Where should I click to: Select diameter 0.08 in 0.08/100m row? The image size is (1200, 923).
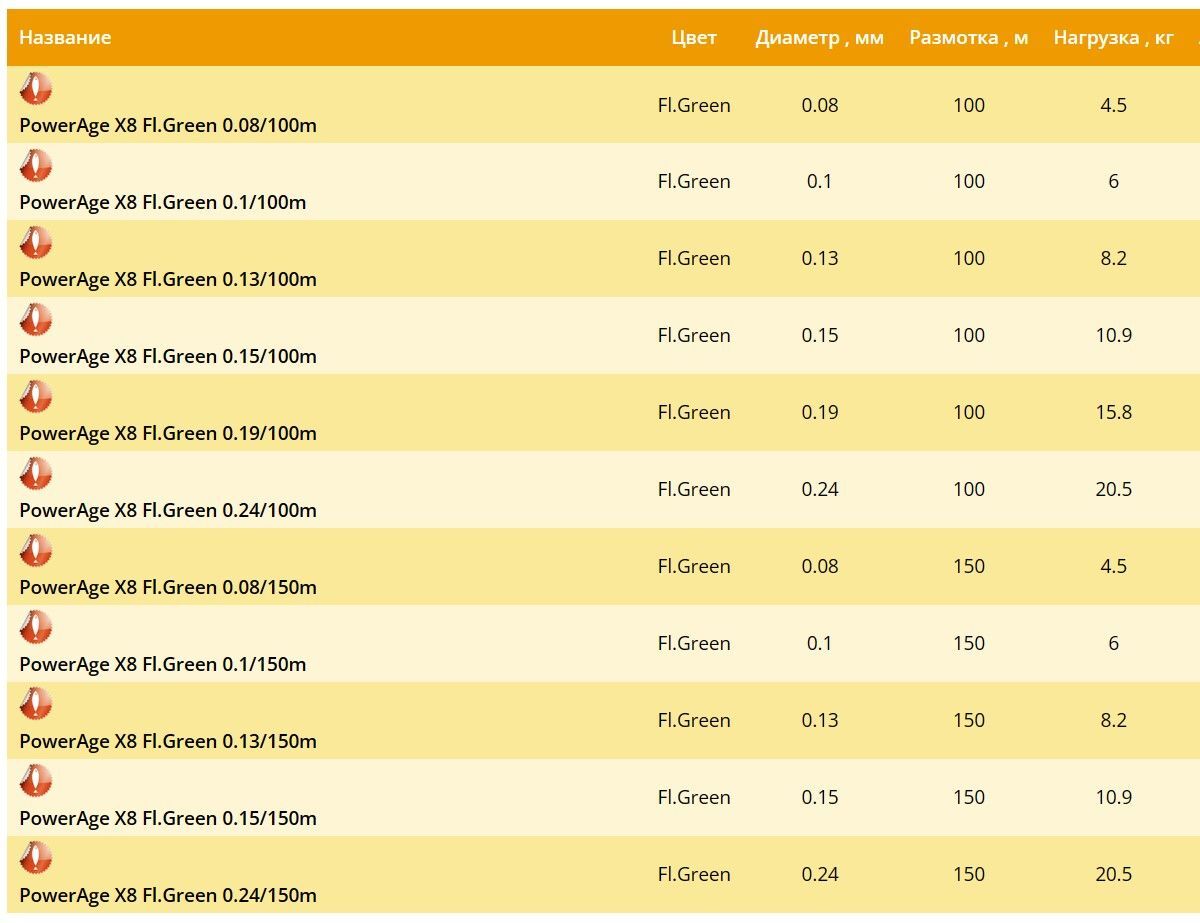coord(820,105)
